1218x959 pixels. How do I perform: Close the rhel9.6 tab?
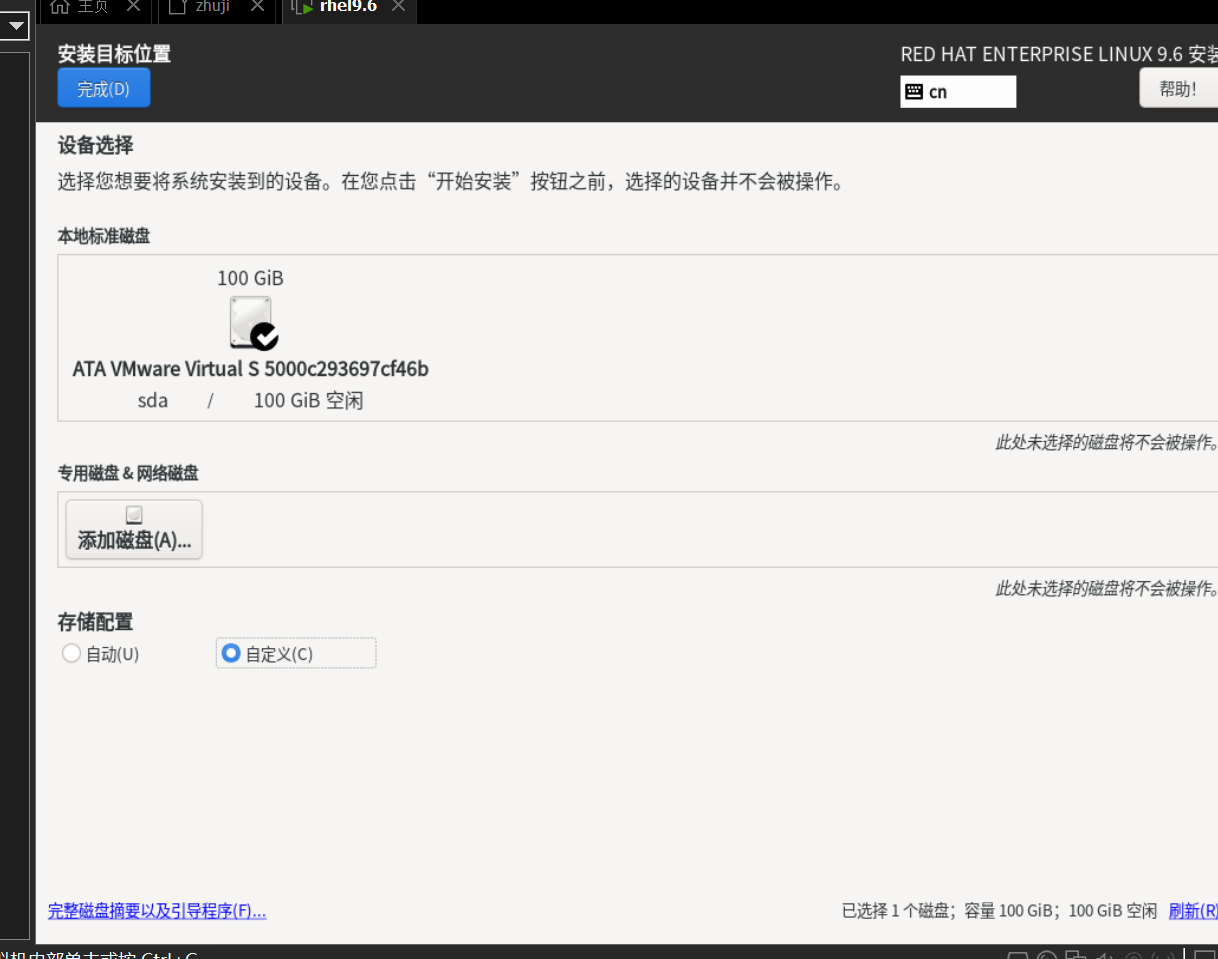pyautogui.click(x=398, y=7)
